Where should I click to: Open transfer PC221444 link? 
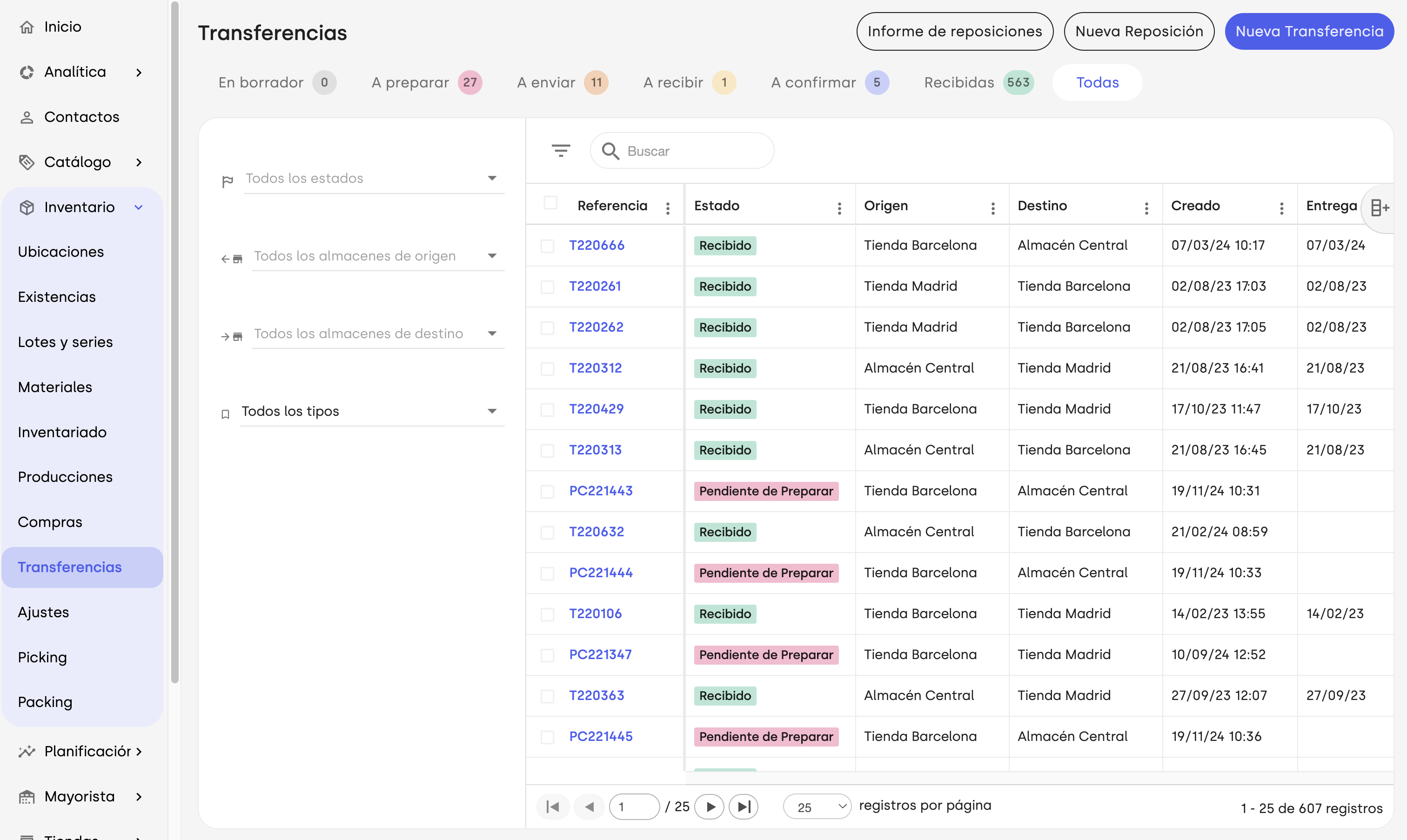coord(601,573)
